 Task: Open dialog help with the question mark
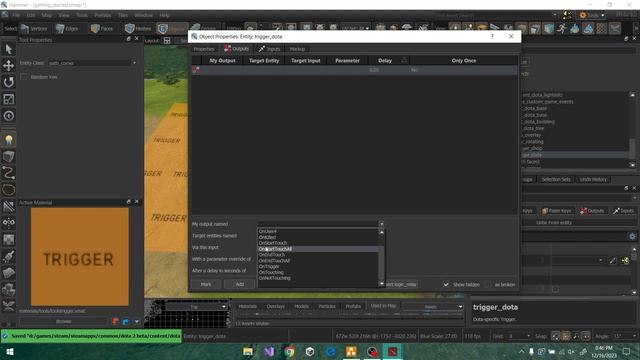492,36
